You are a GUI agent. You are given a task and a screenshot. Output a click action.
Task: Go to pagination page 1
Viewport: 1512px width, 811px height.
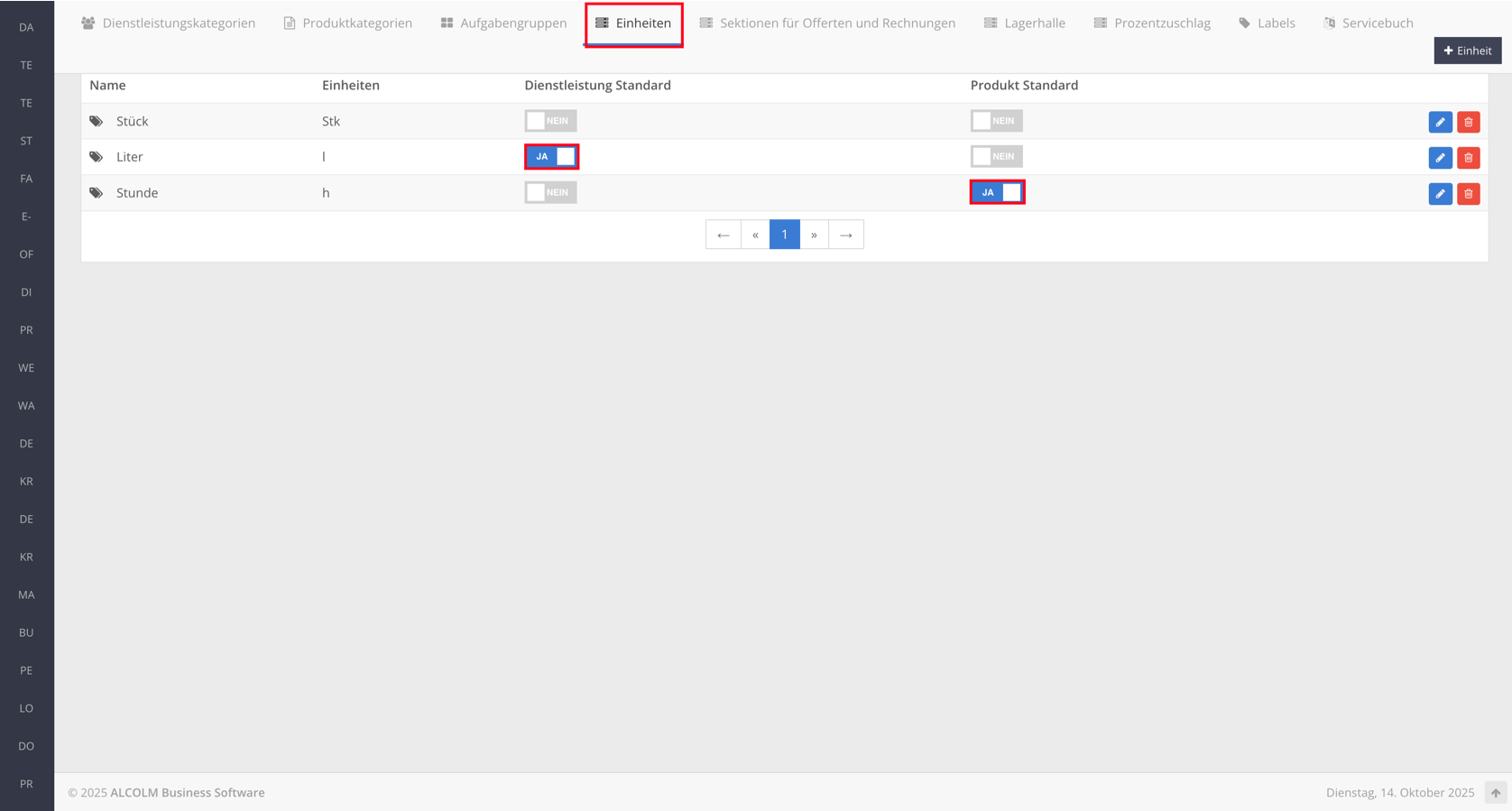[784, 235]
